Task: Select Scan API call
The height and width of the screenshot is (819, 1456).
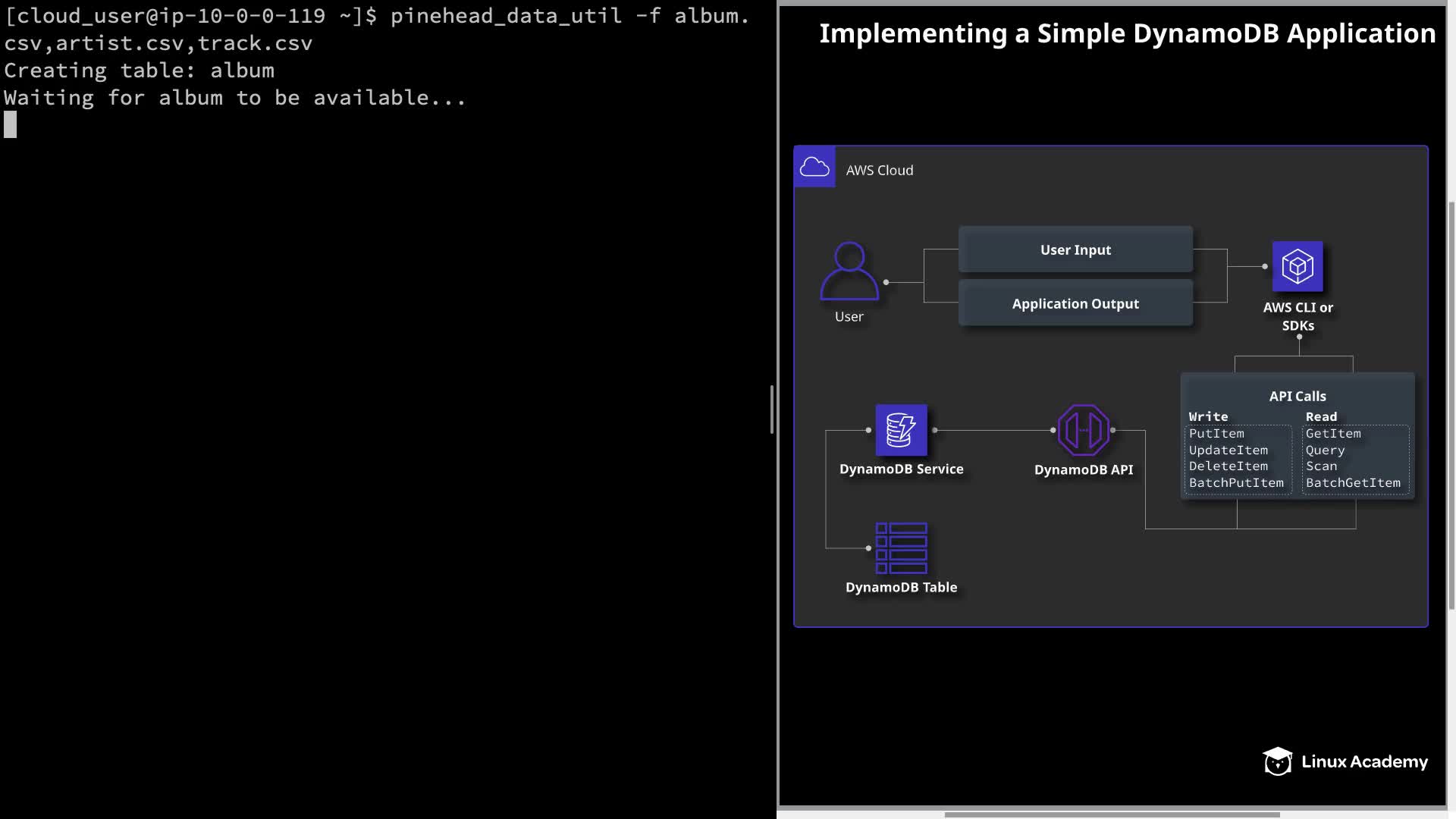Action: (x=1321, y=466)
